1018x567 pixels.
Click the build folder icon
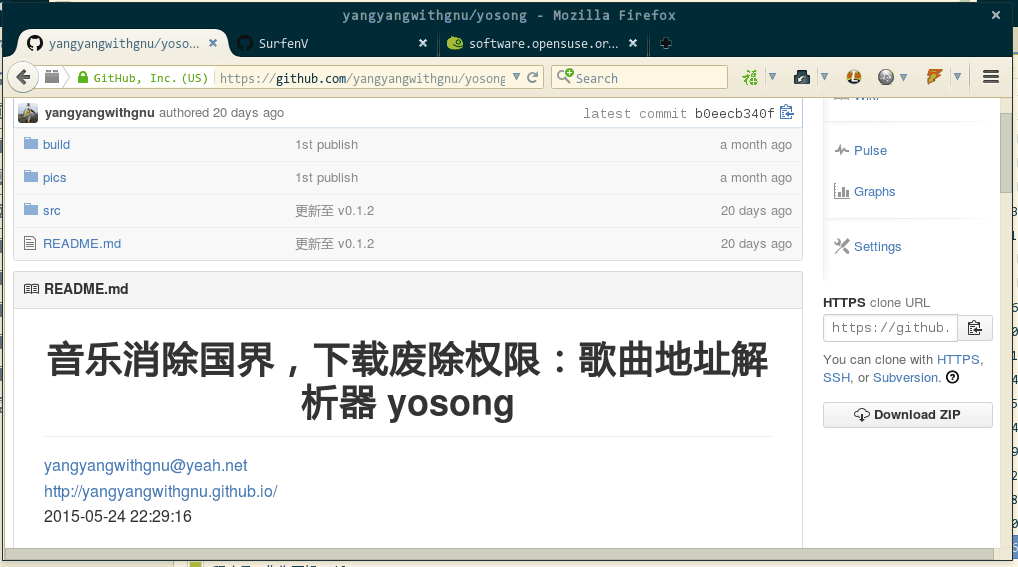(31, 144)
